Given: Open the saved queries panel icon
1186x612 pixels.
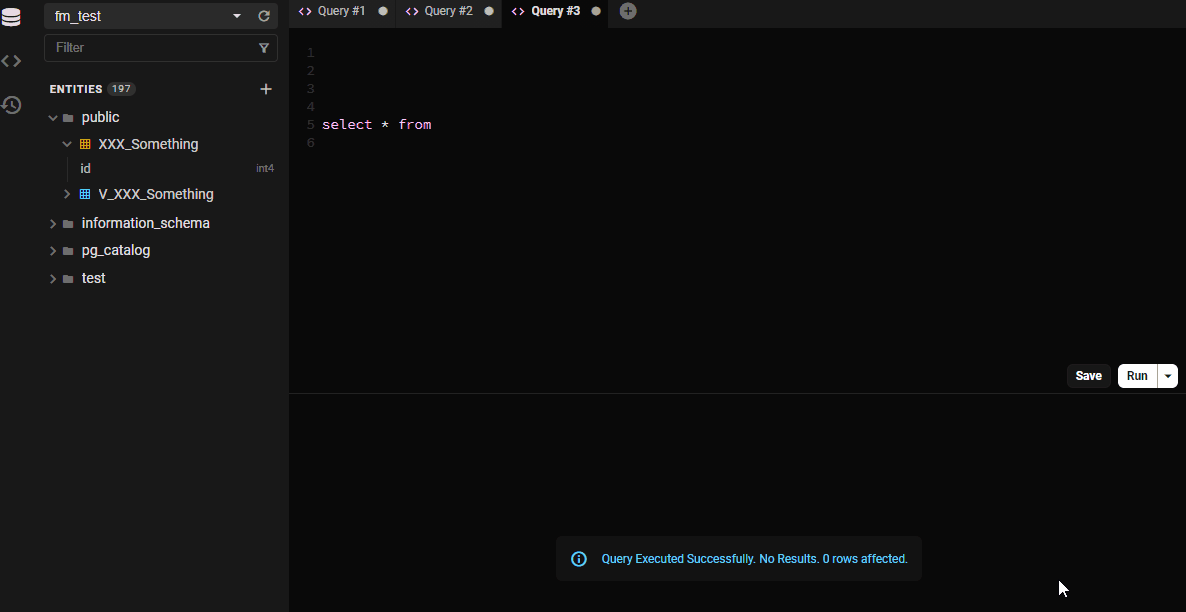Looking at the screenshot, I should (x=11, y=60).
